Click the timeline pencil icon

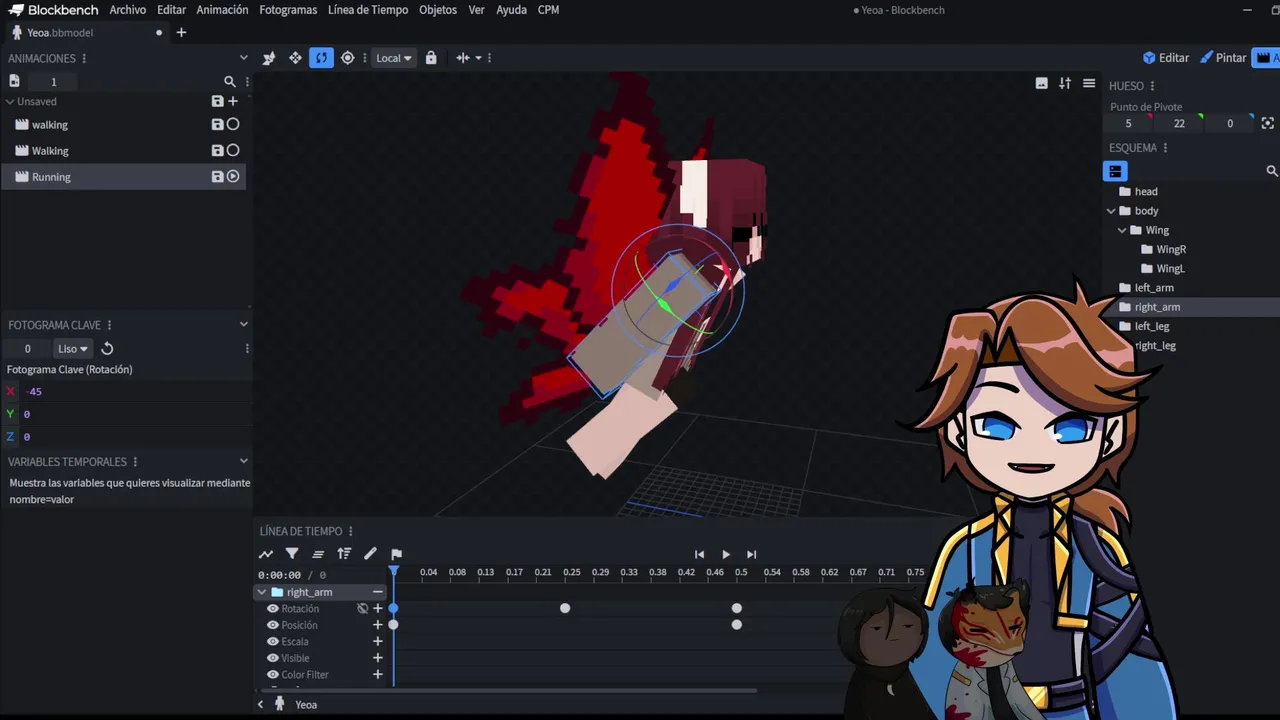(370, 554)
